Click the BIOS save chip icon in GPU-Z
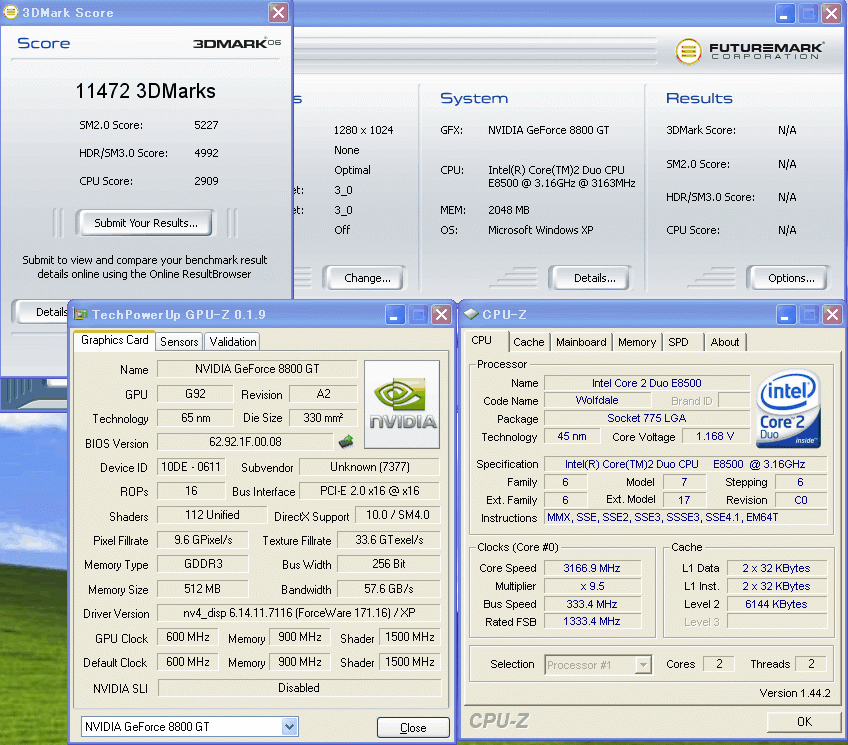848x745 pixels. (346, 441)
